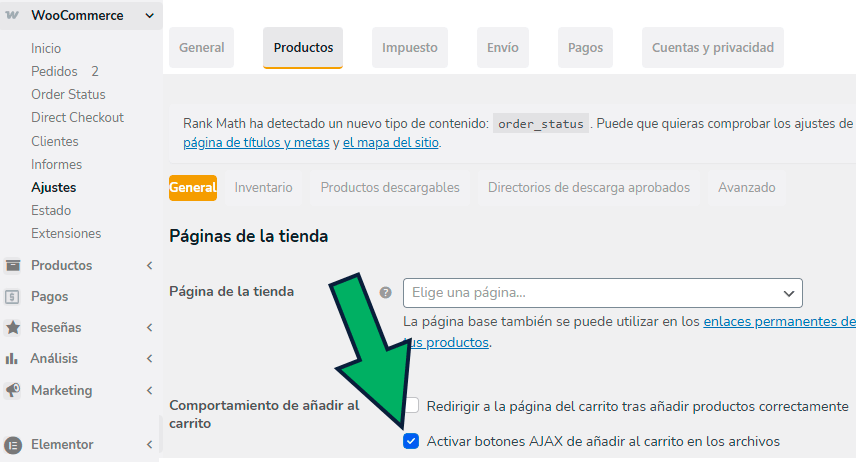Enable redirect to cart page checkbox
Screen dimensions: 856x462
pos(412,405)
